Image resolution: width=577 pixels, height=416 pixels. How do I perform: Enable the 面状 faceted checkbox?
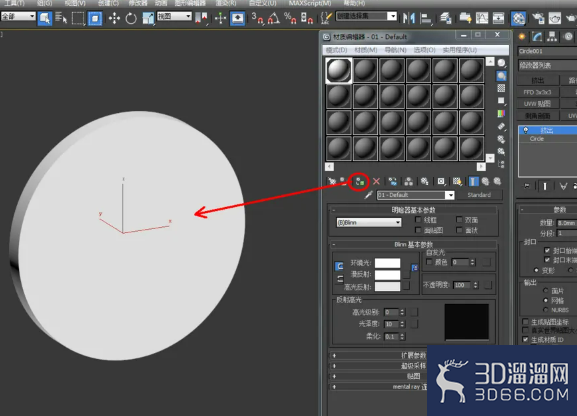coord(459,230)
